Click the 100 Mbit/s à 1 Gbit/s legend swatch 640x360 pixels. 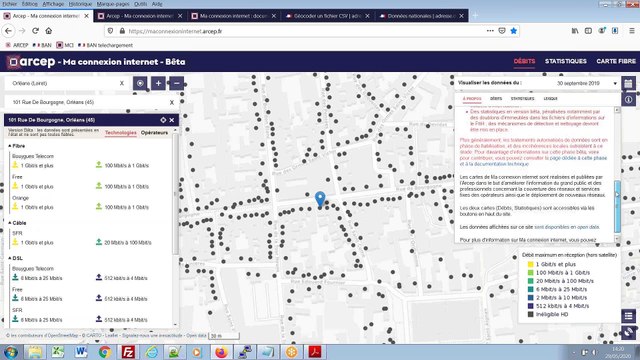531,273
